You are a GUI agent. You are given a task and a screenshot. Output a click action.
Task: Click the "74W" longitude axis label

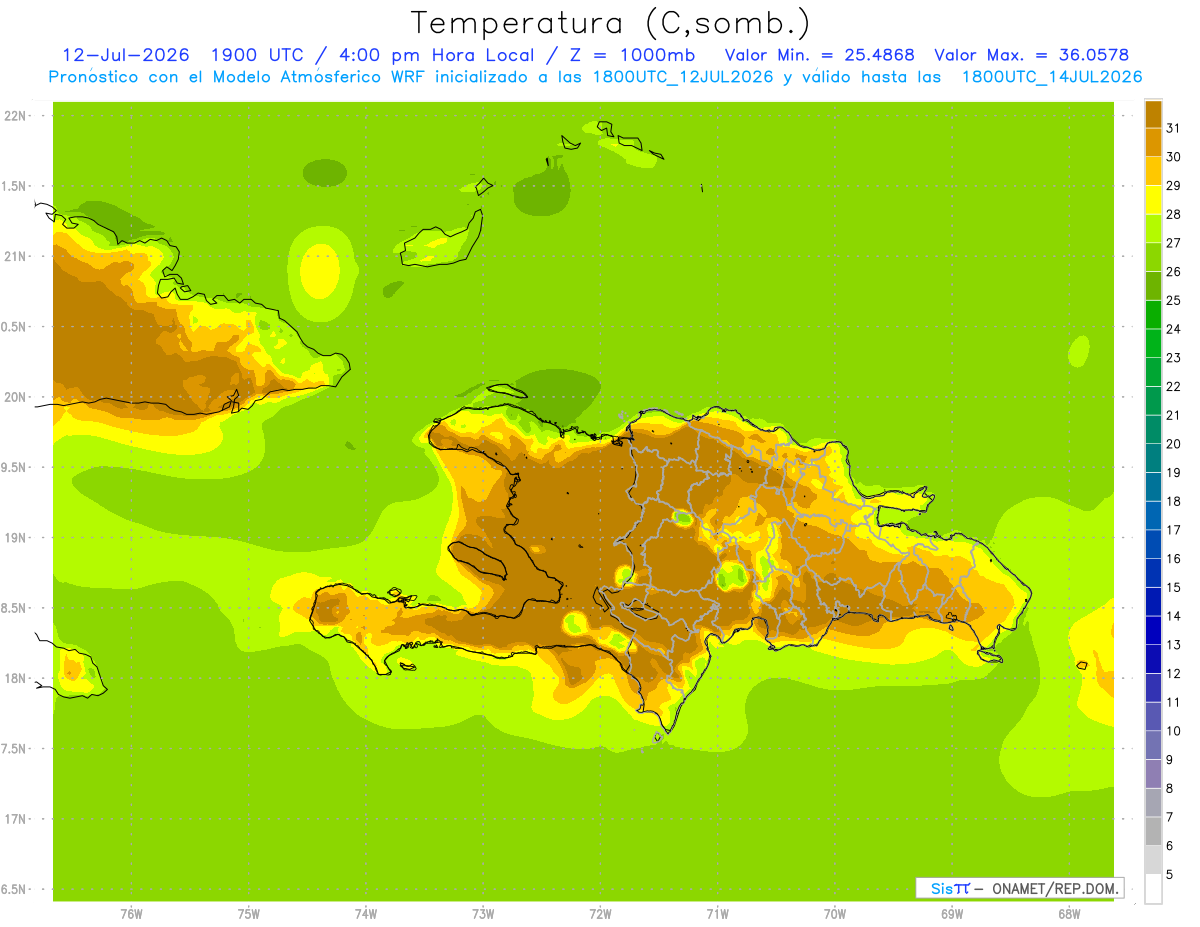tap(365, 914)
